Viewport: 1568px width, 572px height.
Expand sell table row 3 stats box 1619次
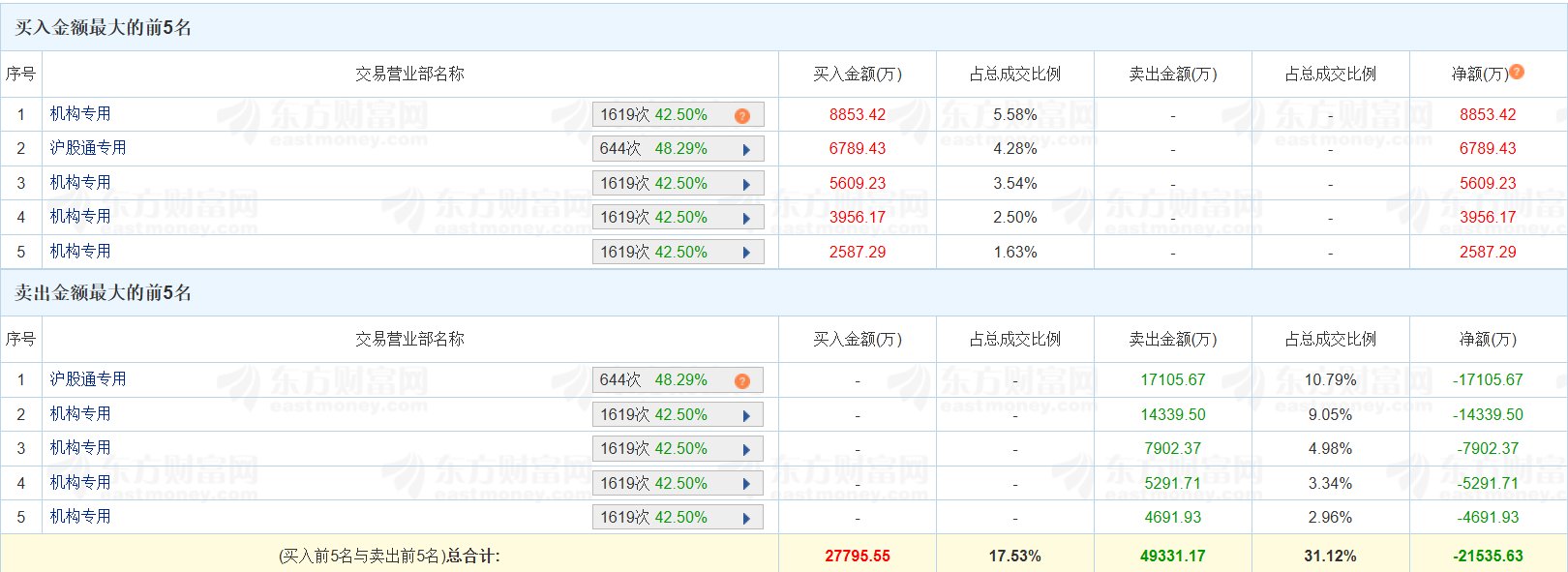(677, 449)
